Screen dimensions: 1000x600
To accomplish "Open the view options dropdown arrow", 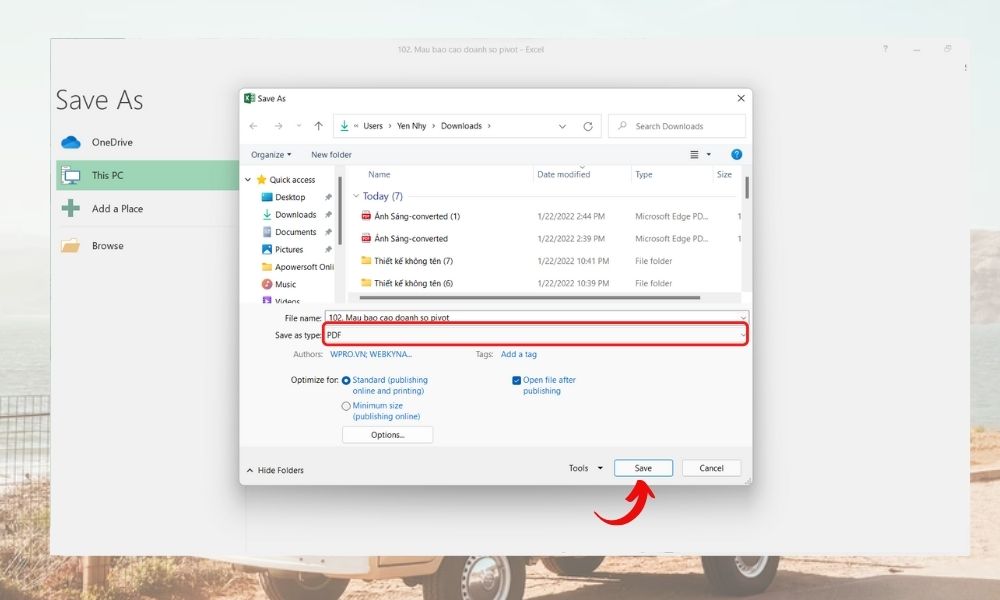I will pyautogui.click(x=709, y=154).
